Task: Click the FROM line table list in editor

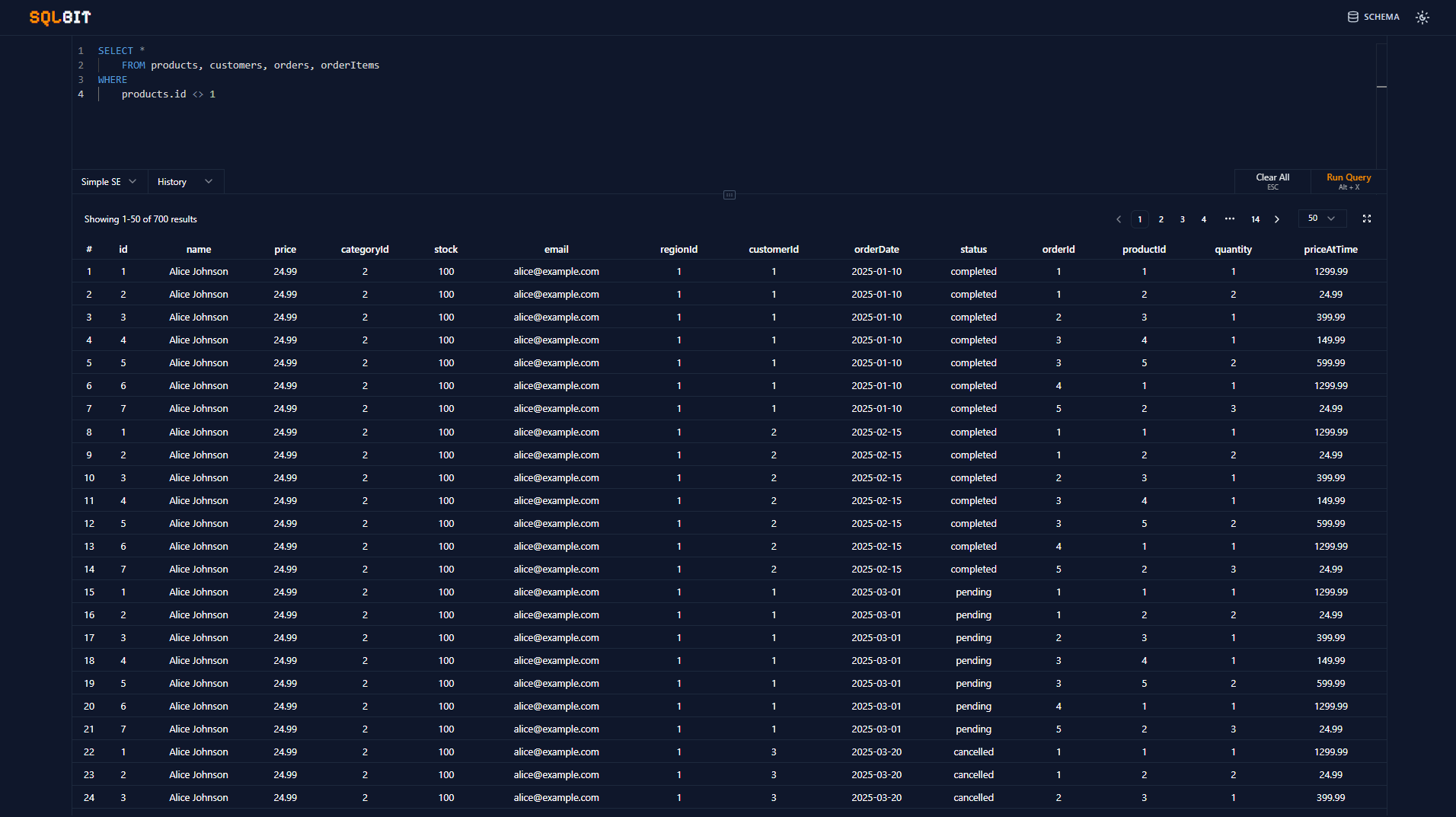Action: (x=265, y=65)
